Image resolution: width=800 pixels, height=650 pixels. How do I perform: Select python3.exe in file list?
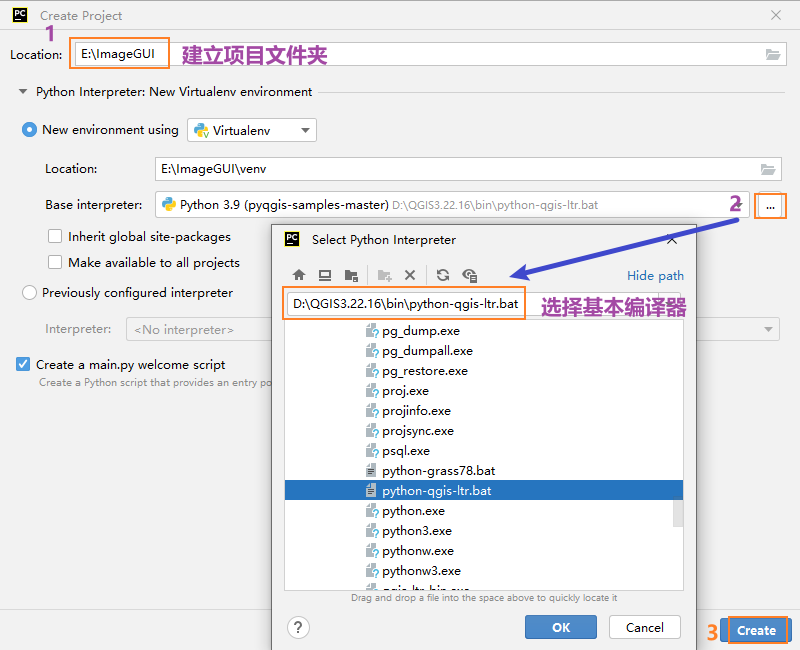click(x=484, y=531)
